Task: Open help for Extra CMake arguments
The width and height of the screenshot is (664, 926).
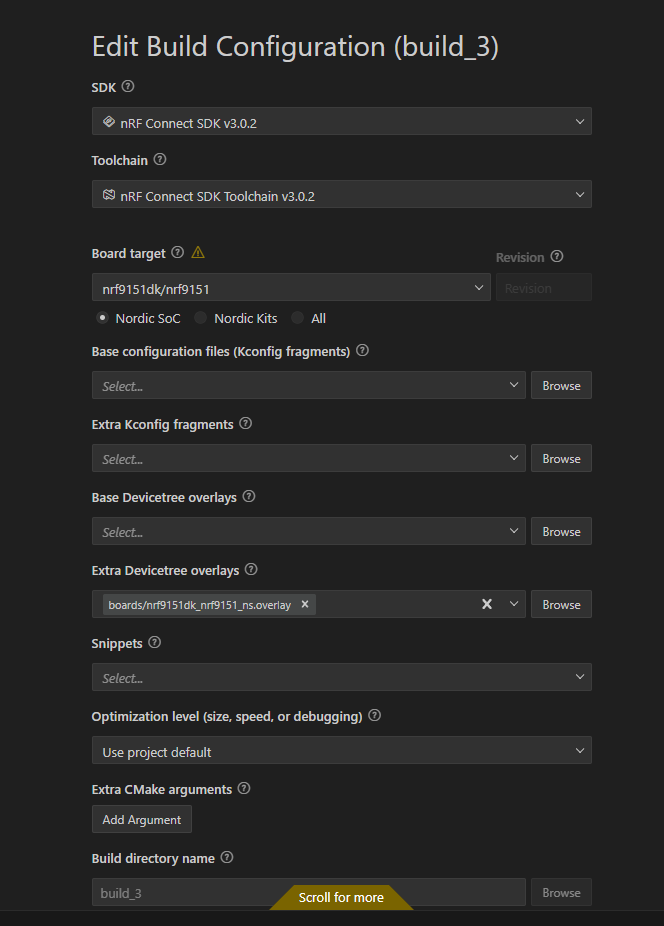Action: [x=244, y=788]
